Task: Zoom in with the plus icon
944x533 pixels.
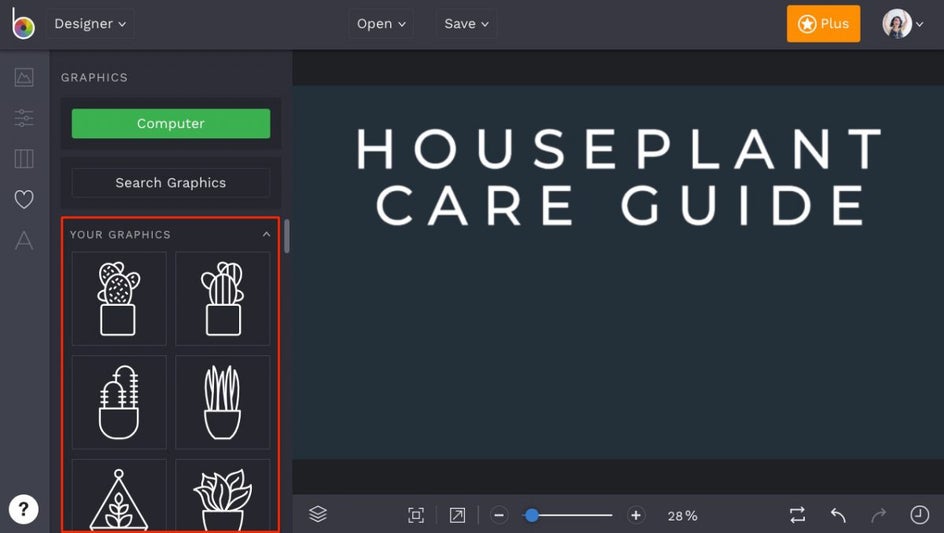Action: click(x=636, y=516)
